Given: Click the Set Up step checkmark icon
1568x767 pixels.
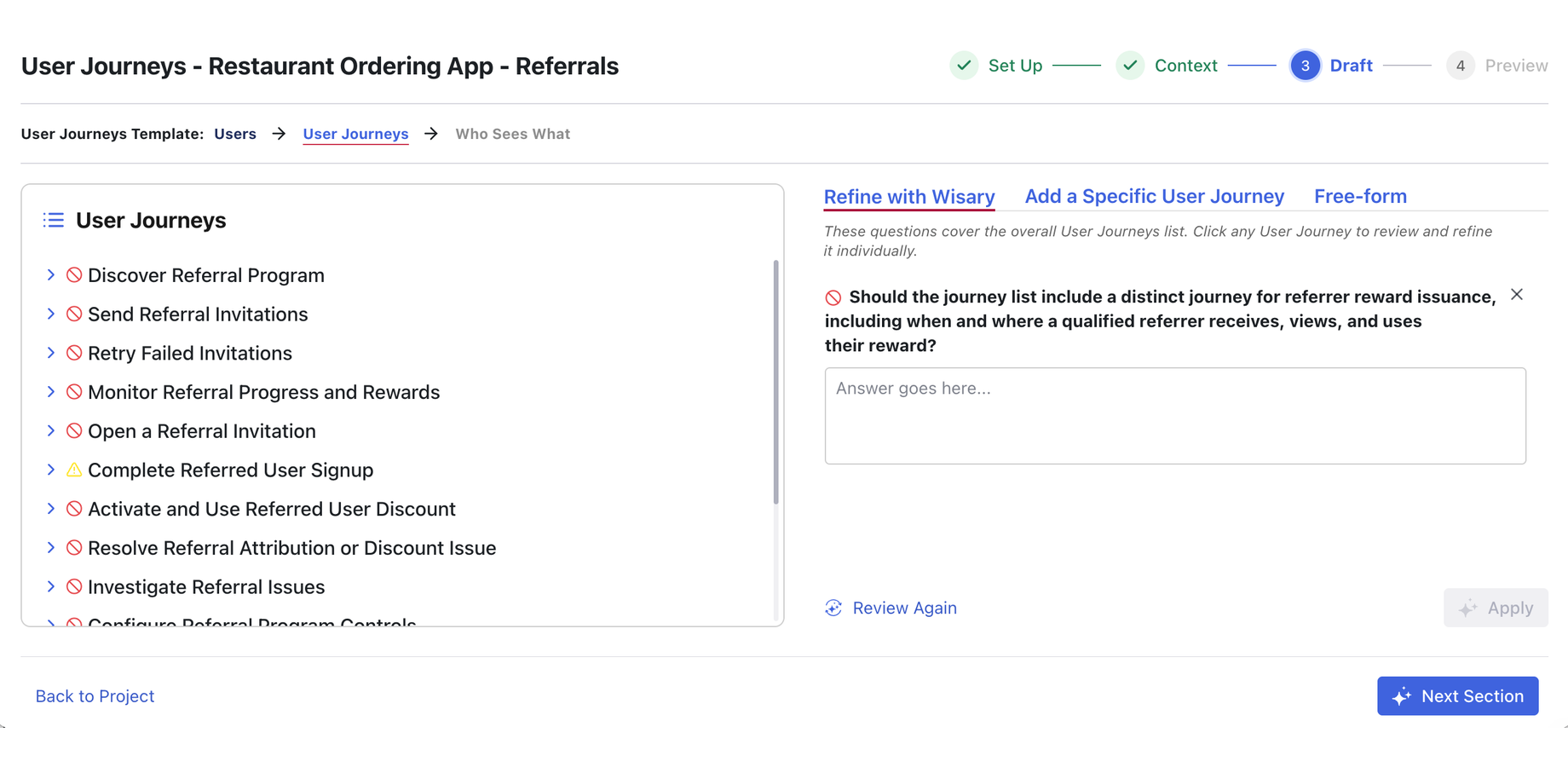Looking at the screenshot, I should 964,66.
